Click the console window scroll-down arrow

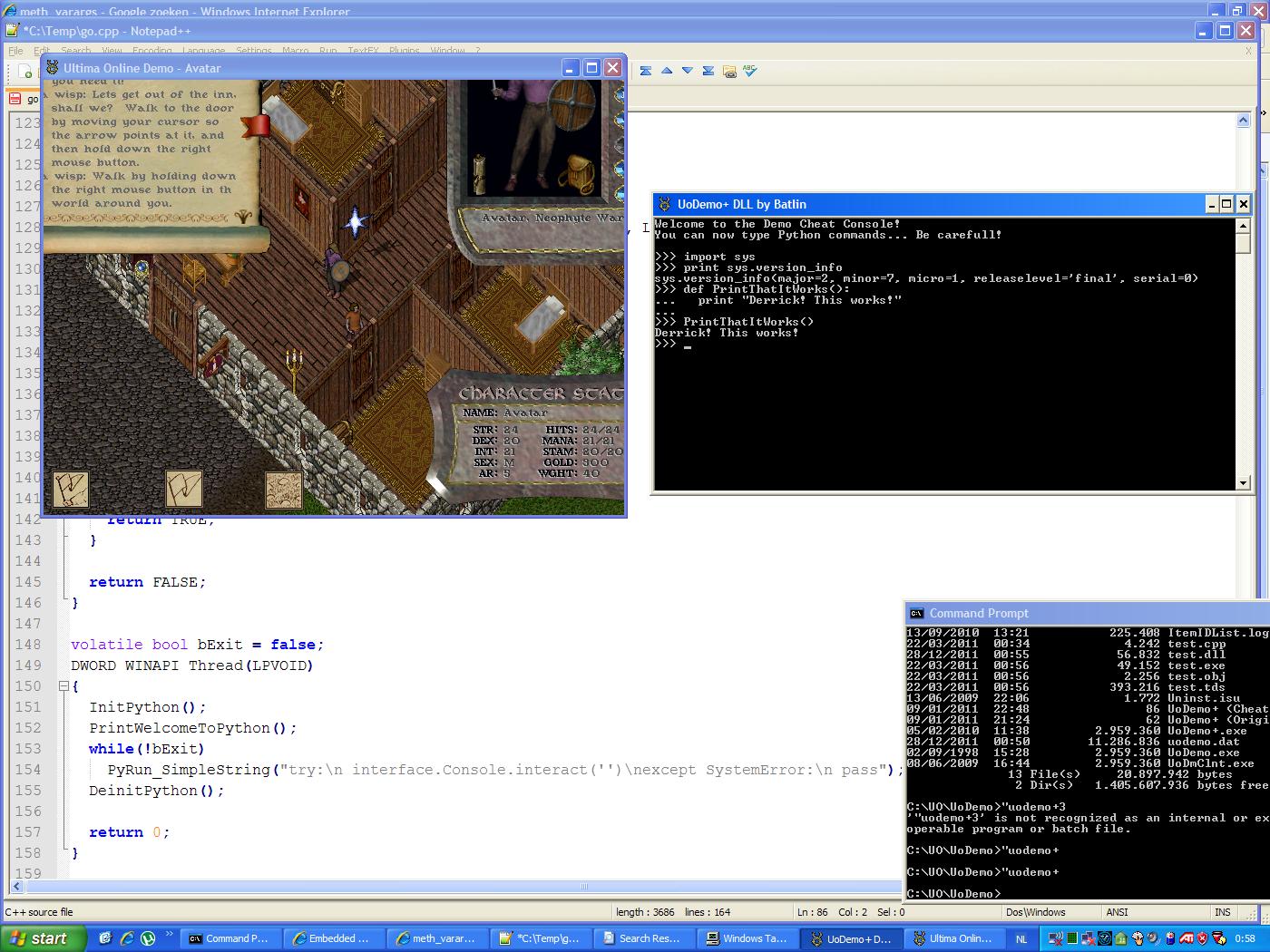1243,483
